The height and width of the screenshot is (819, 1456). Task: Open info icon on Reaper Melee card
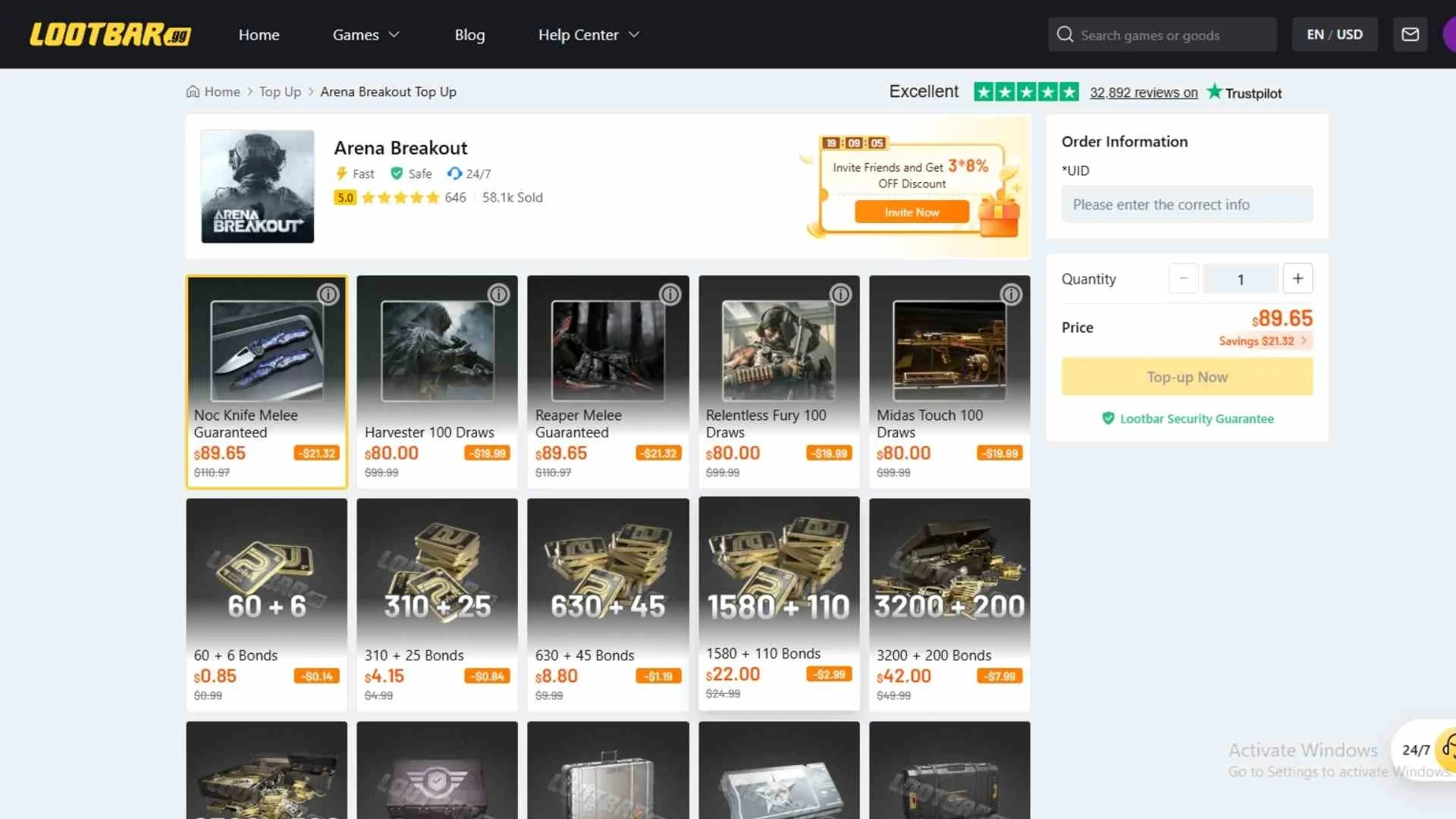pos(670,294)
